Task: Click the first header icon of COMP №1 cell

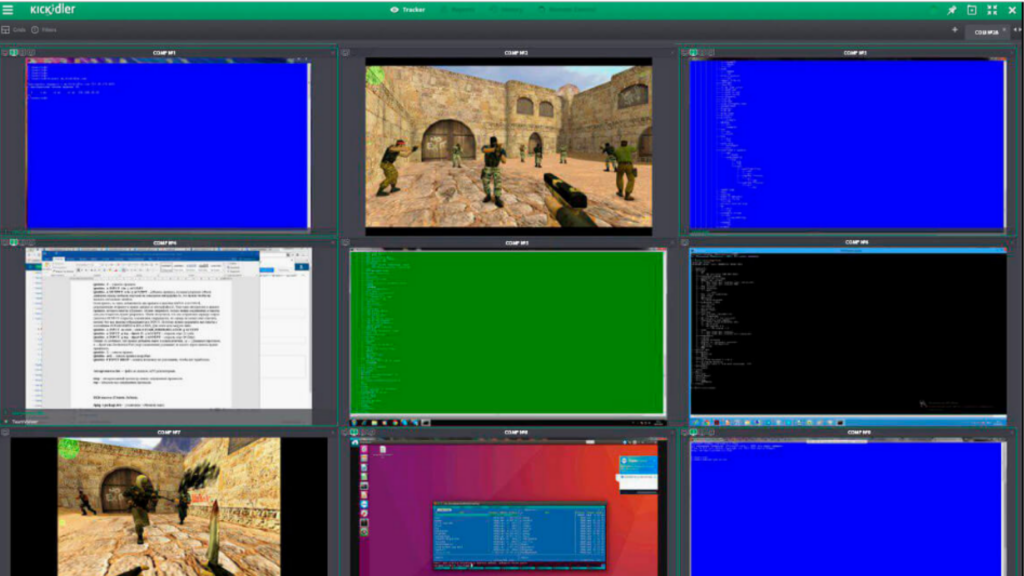Action: [5, 52]
